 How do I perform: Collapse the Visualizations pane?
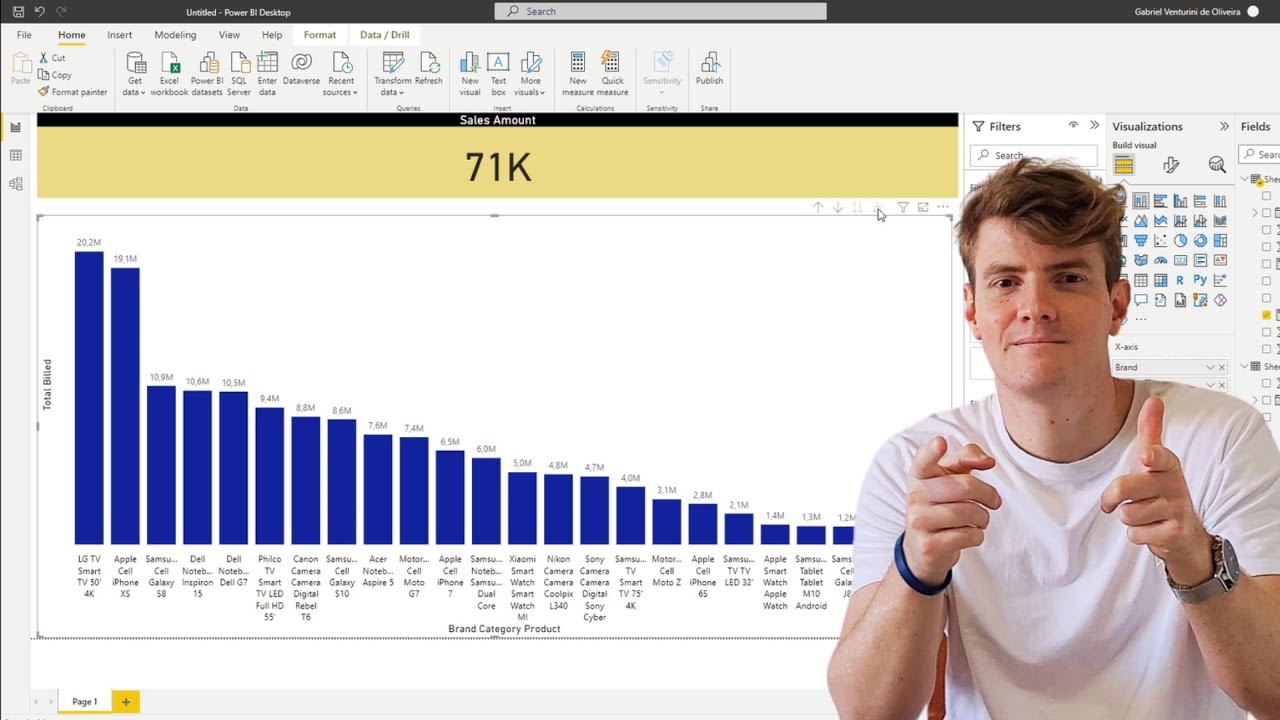pos(1224,127)
